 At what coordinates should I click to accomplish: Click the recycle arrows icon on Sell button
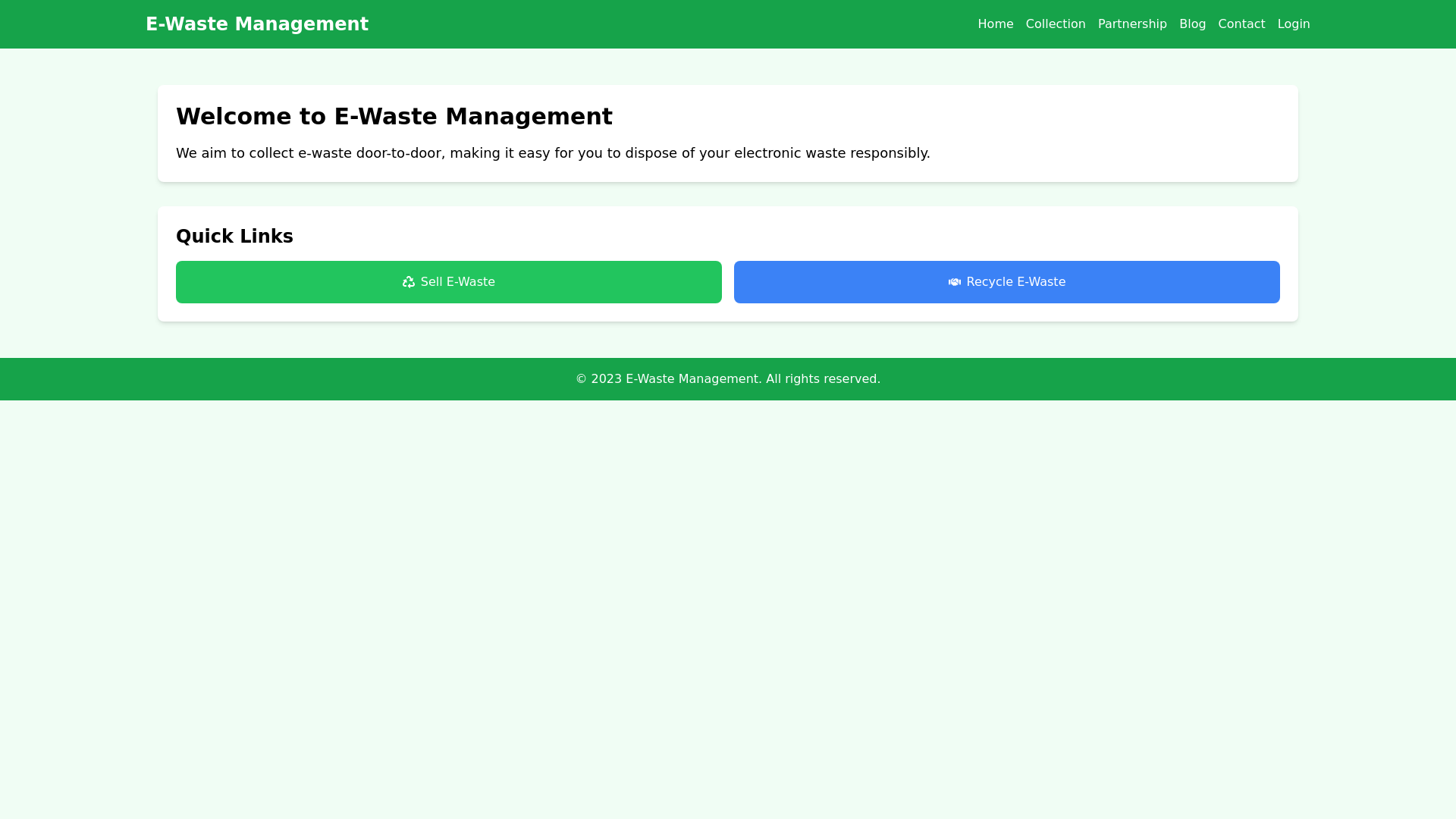point(409,282)
